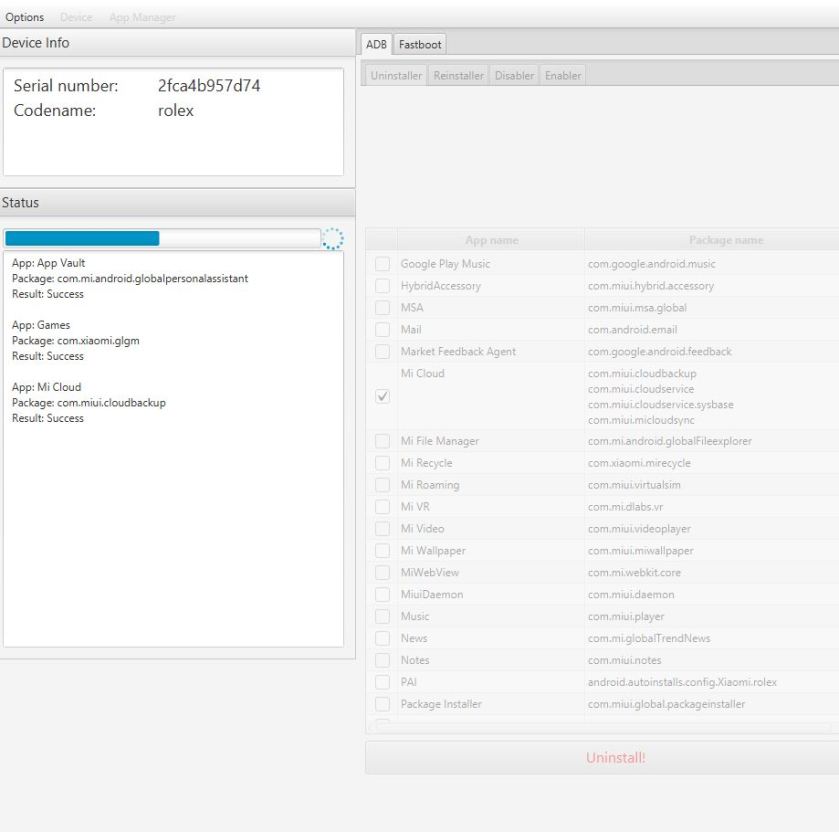The height and width of the screenshot is (832, 839).
Task: Sort by the App name column header
Action: click(x=491, y=240)
